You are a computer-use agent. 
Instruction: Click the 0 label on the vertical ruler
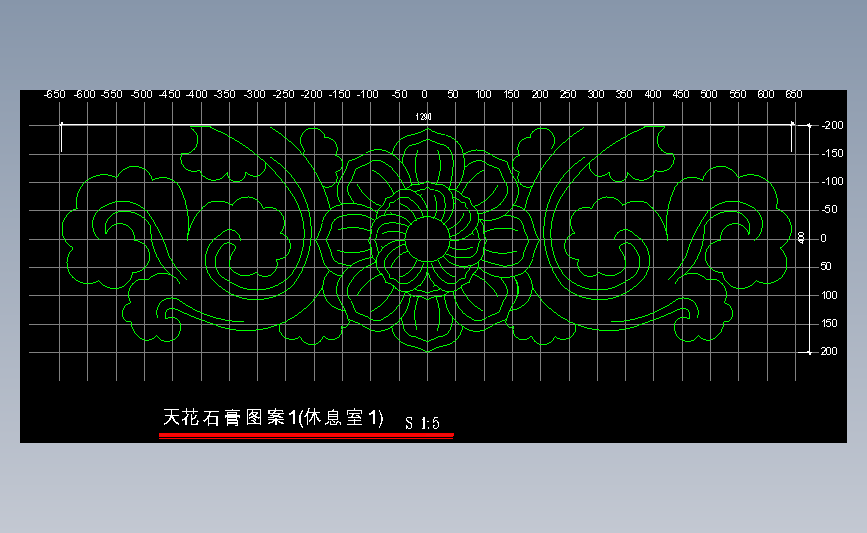click(824, 238)
